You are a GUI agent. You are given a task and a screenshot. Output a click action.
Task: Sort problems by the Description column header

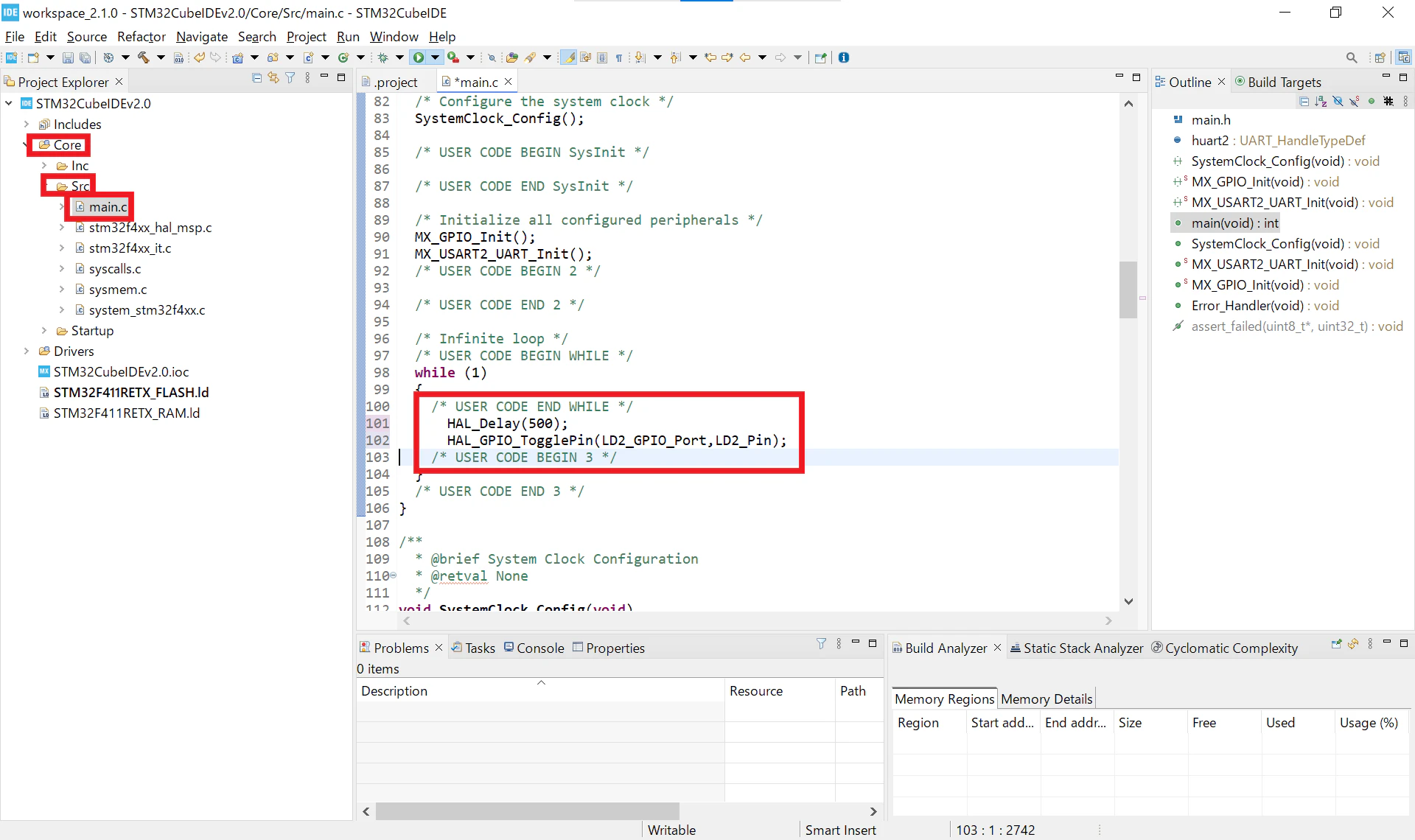pos(540,691)
